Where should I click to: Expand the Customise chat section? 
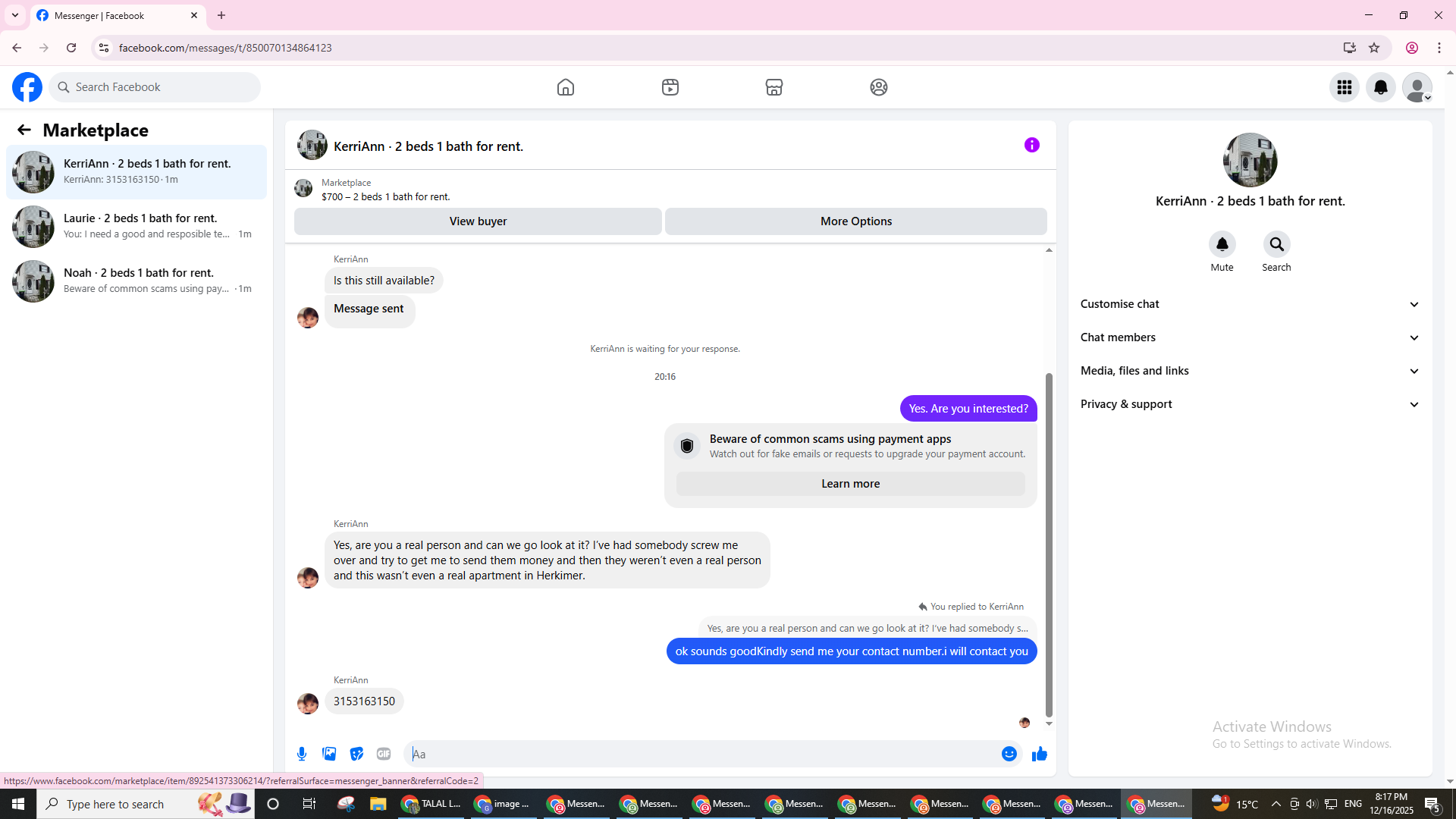[1250, 304]
